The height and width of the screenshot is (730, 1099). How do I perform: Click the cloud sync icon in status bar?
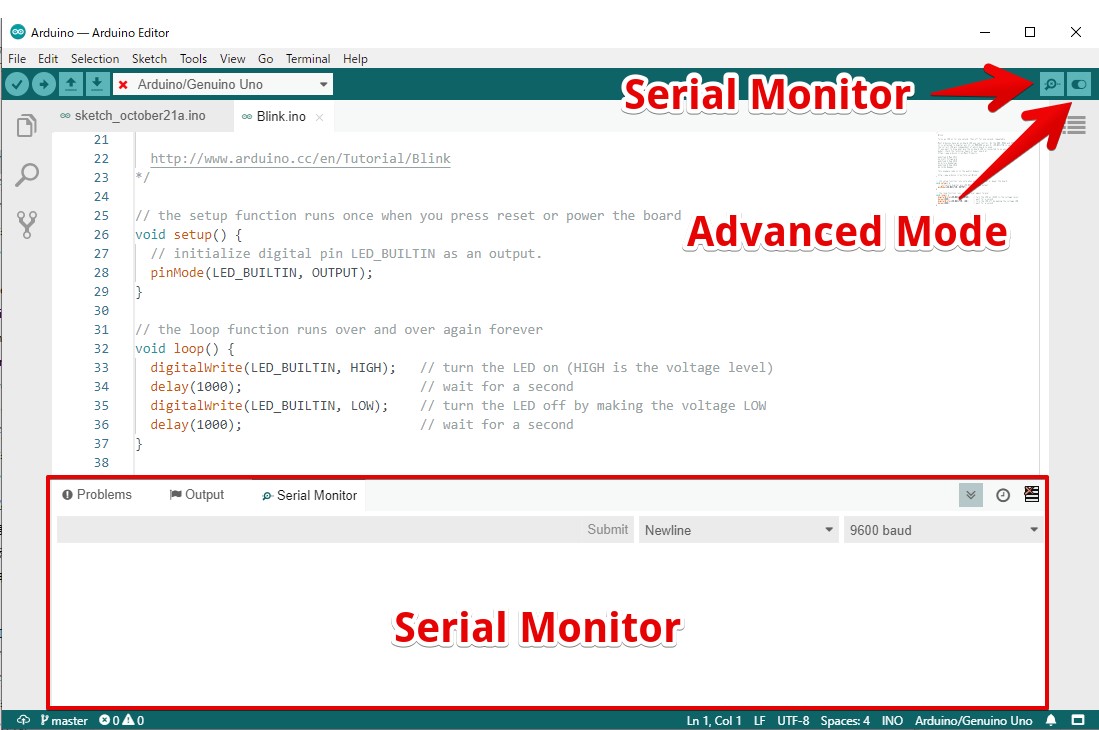tap(23, 720)
